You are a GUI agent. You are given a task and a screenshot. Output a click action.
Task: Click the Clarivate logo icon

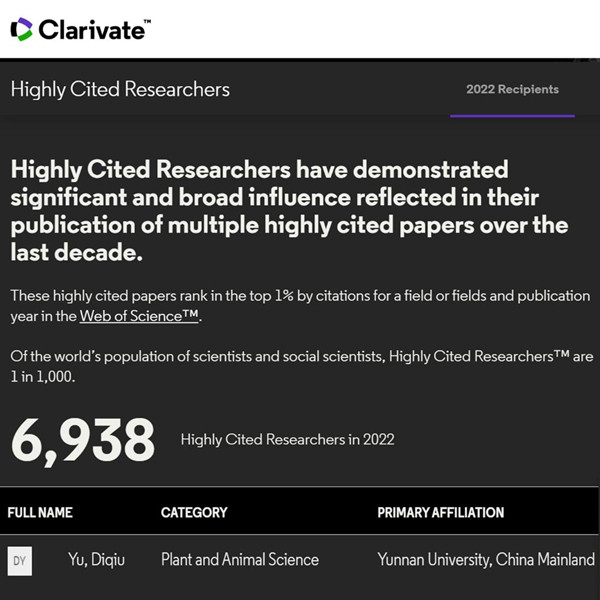pyautogui.click(x=21, y=29)
